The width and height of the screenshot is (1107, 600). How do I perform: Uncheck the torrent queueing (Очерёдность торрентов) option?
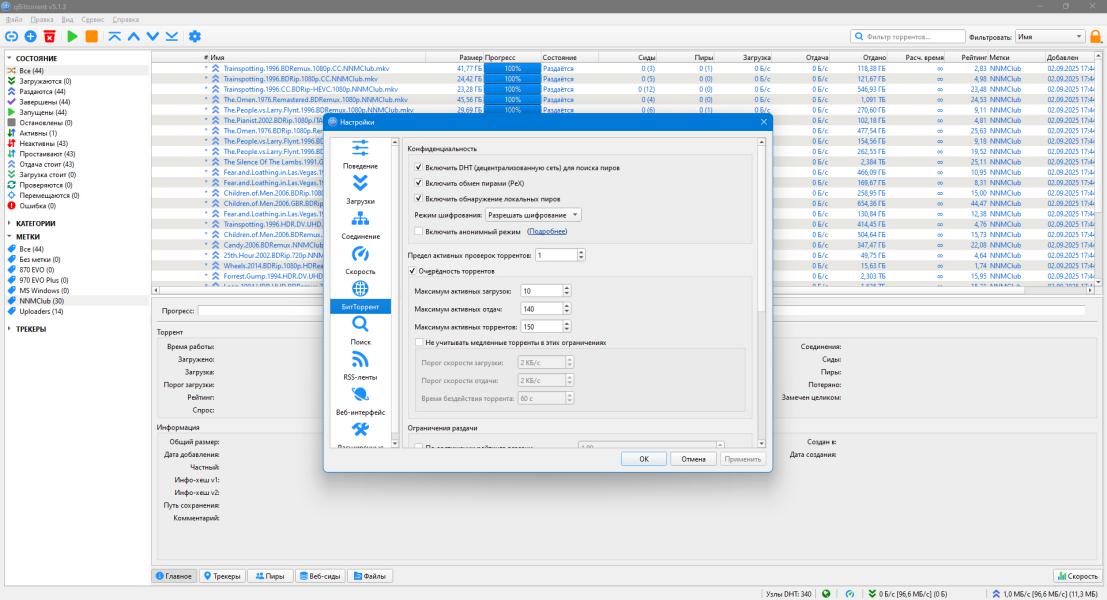point(412,271)
